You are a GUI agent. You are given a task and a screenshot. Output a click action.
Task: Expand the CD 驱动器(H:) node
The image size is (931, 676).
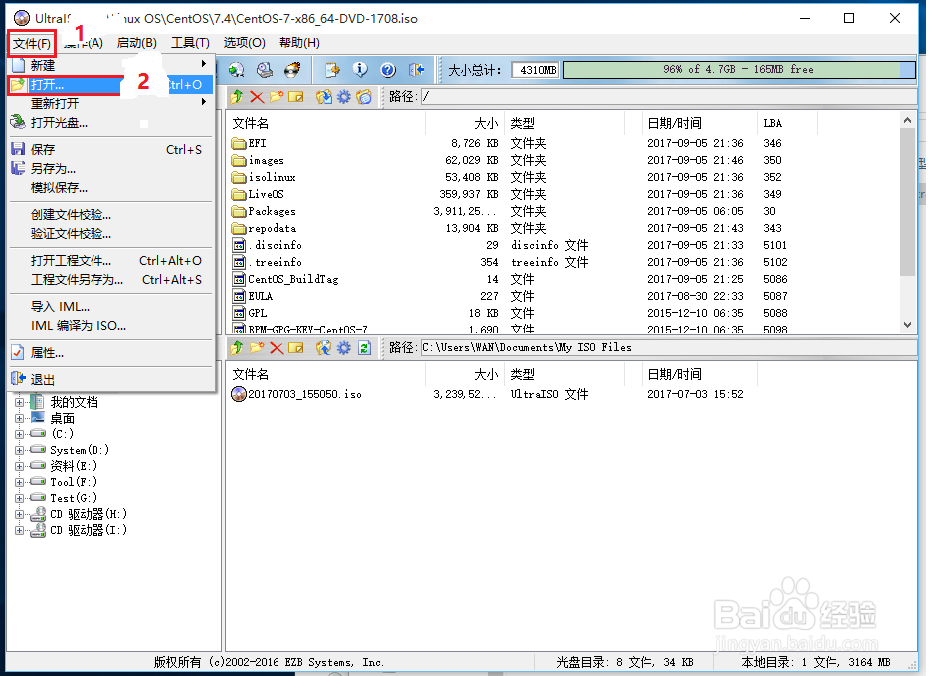(19, 515)
